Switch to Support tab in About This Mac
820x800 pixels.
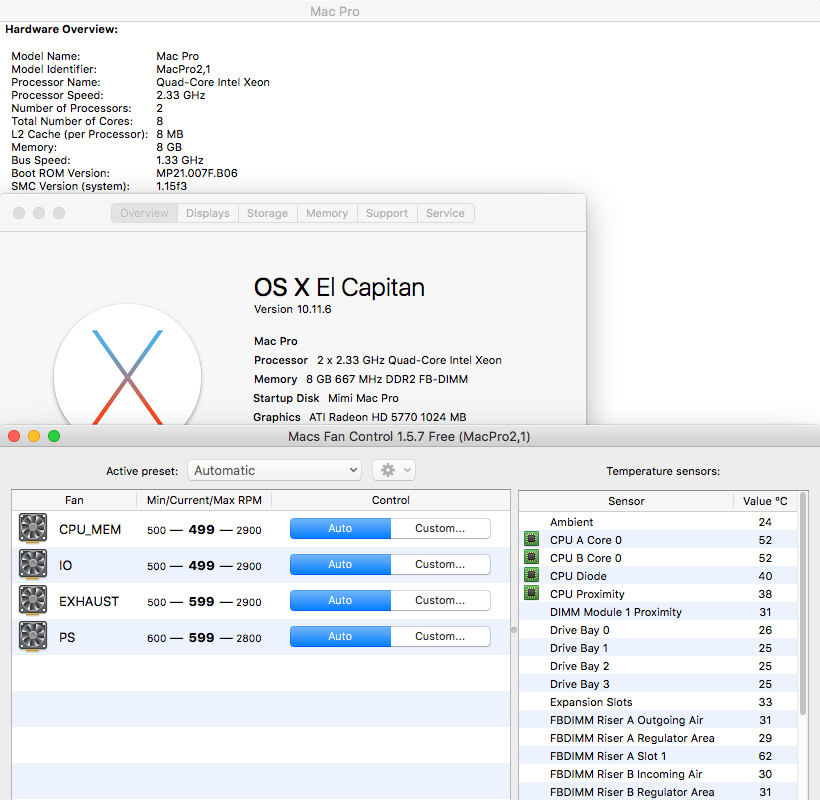pyautogui.click(x=387, y=213)
